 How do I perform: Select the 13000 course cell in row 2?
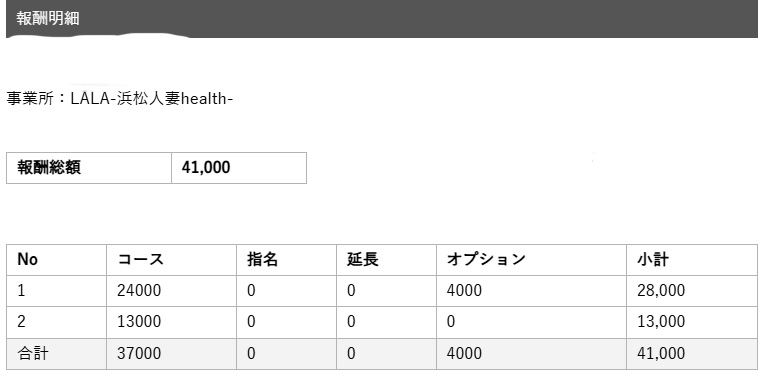pyautogui.click(x=171, y=322)
